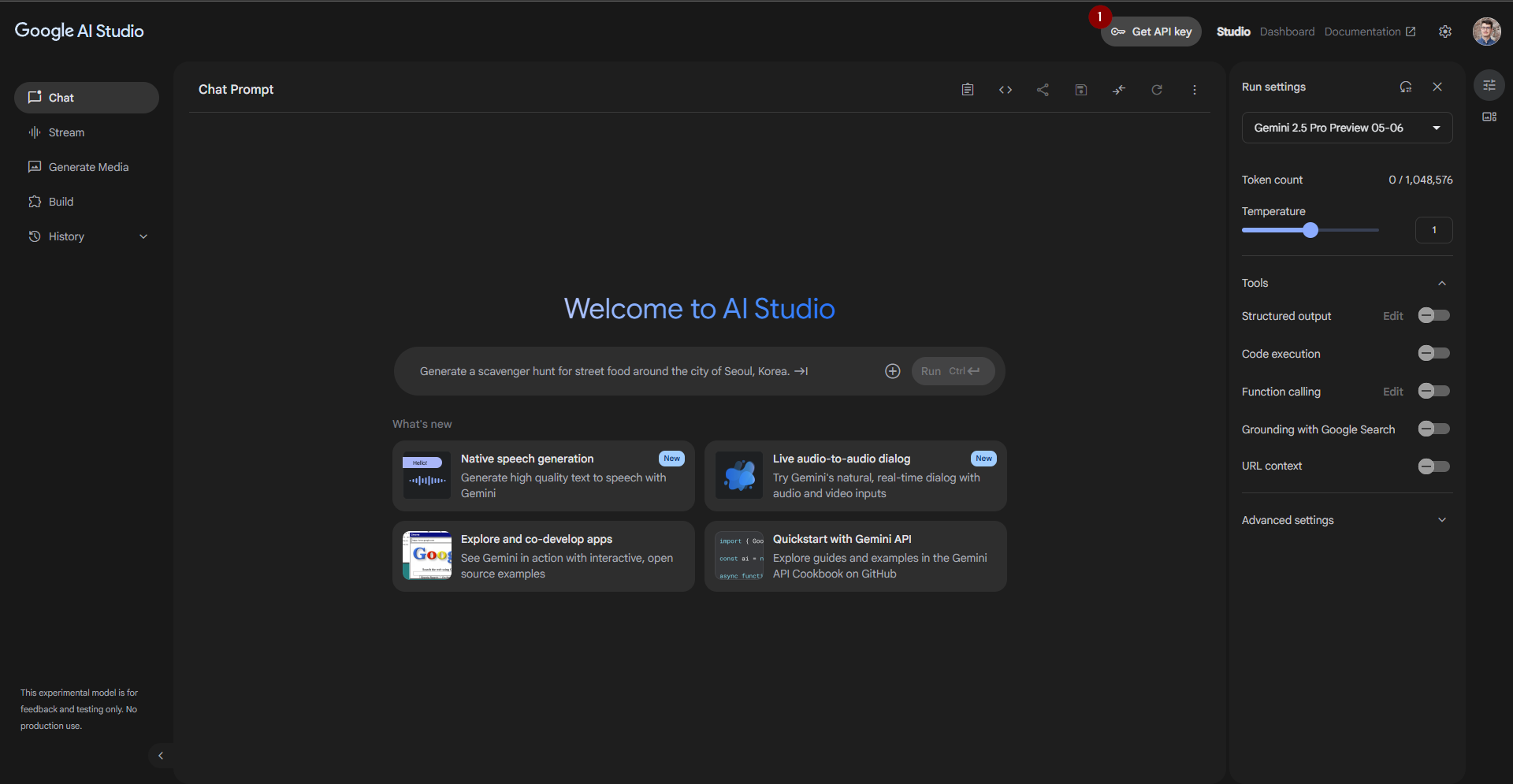The height and width of the screenshot is (784, 1513).
Task: Toggle the run settings sliders icon
Action: coord(1489,85)
